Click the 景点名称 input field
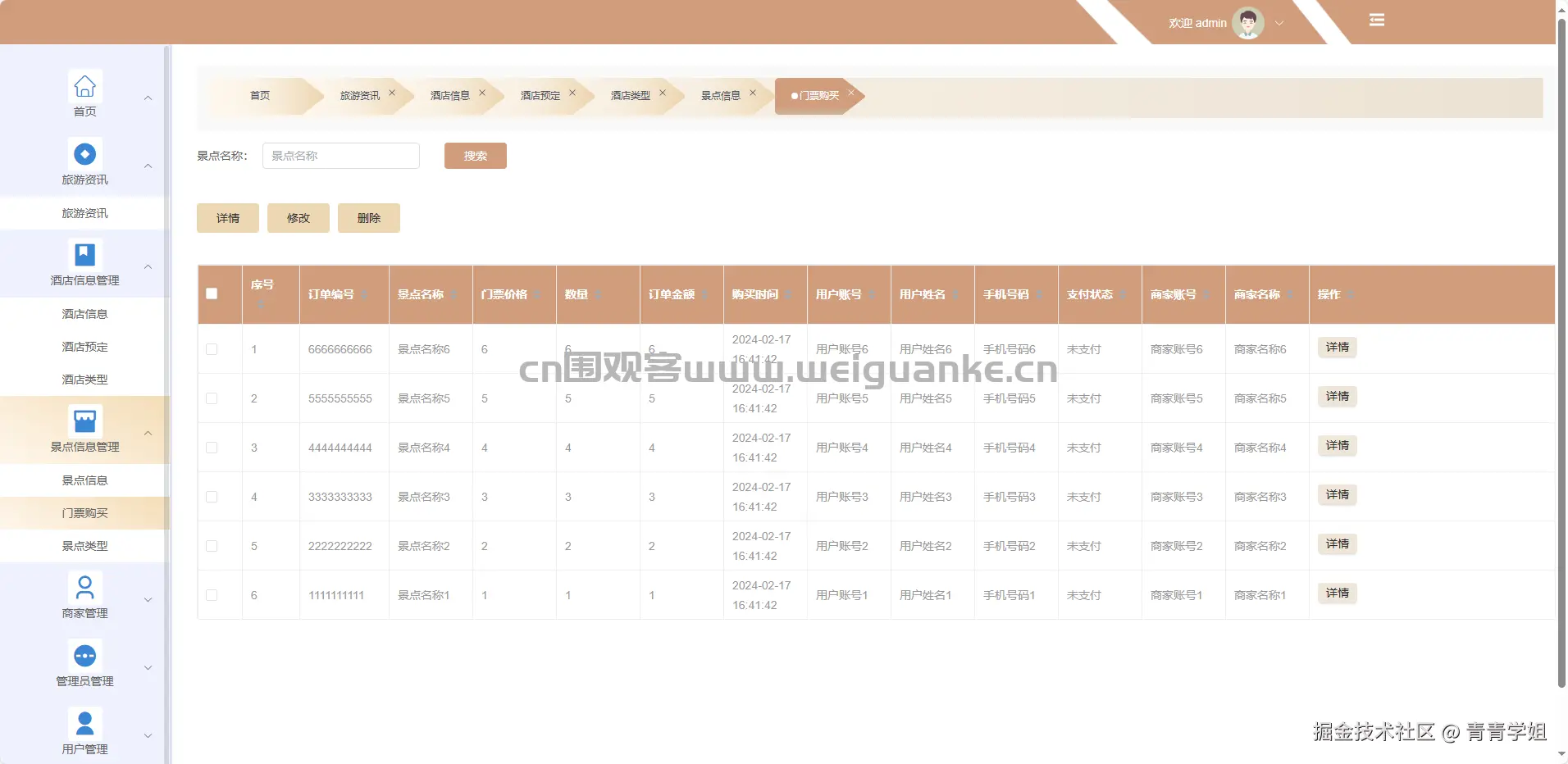The height and width of the screenshot is (764, 1568). (x=340, y=155)
